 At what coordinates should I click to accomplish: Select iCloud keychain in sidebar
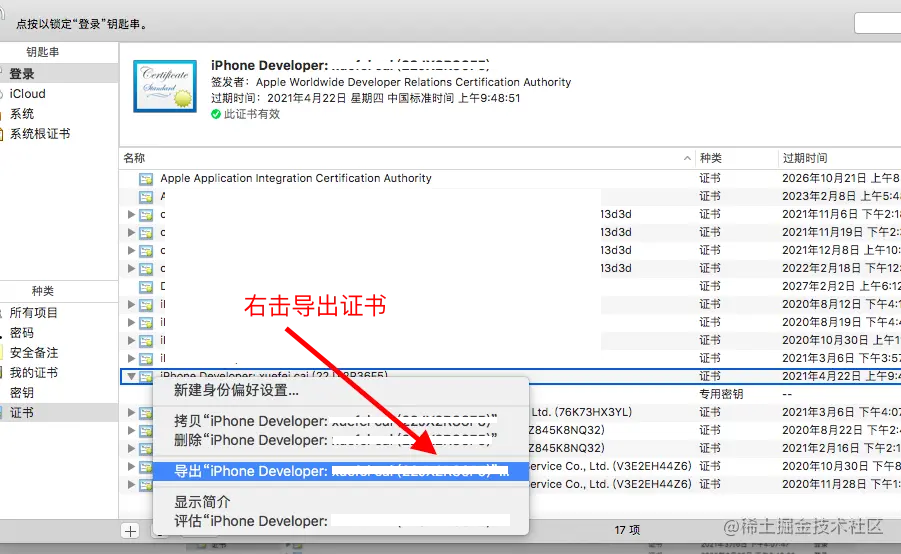click(59, 94)
